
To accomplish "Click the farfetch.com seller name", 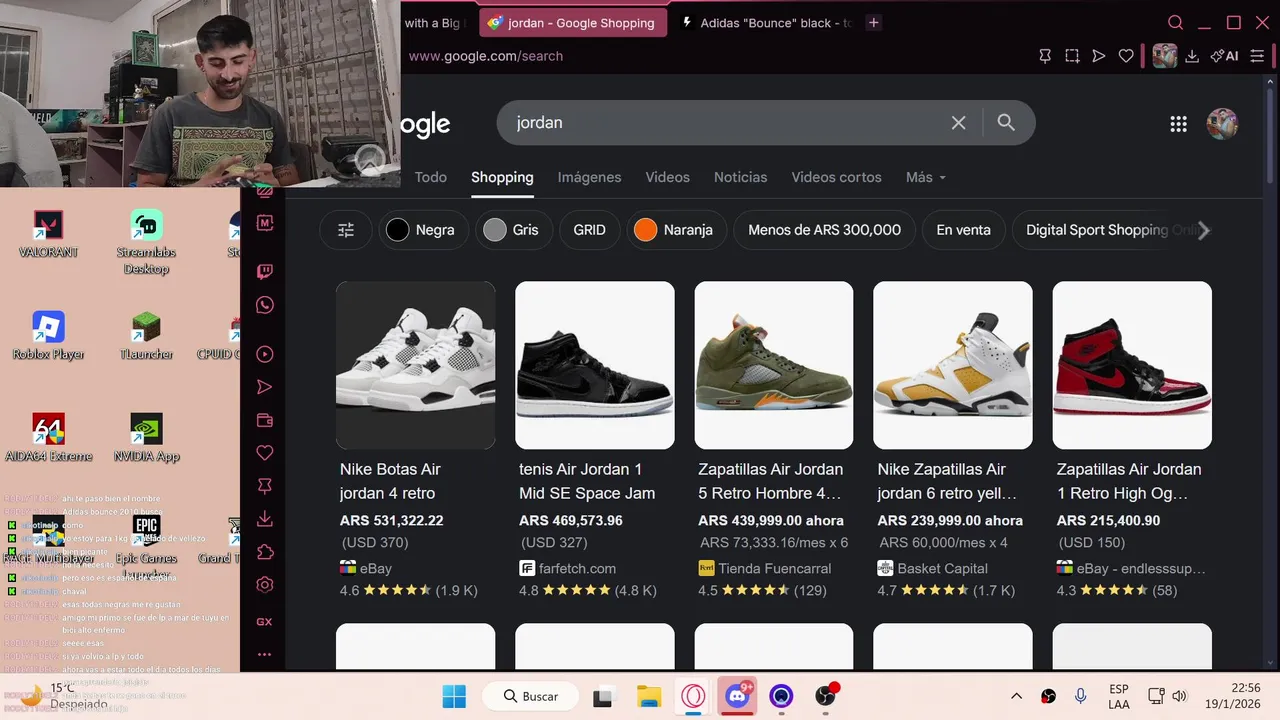I will (x=578, y=568).
